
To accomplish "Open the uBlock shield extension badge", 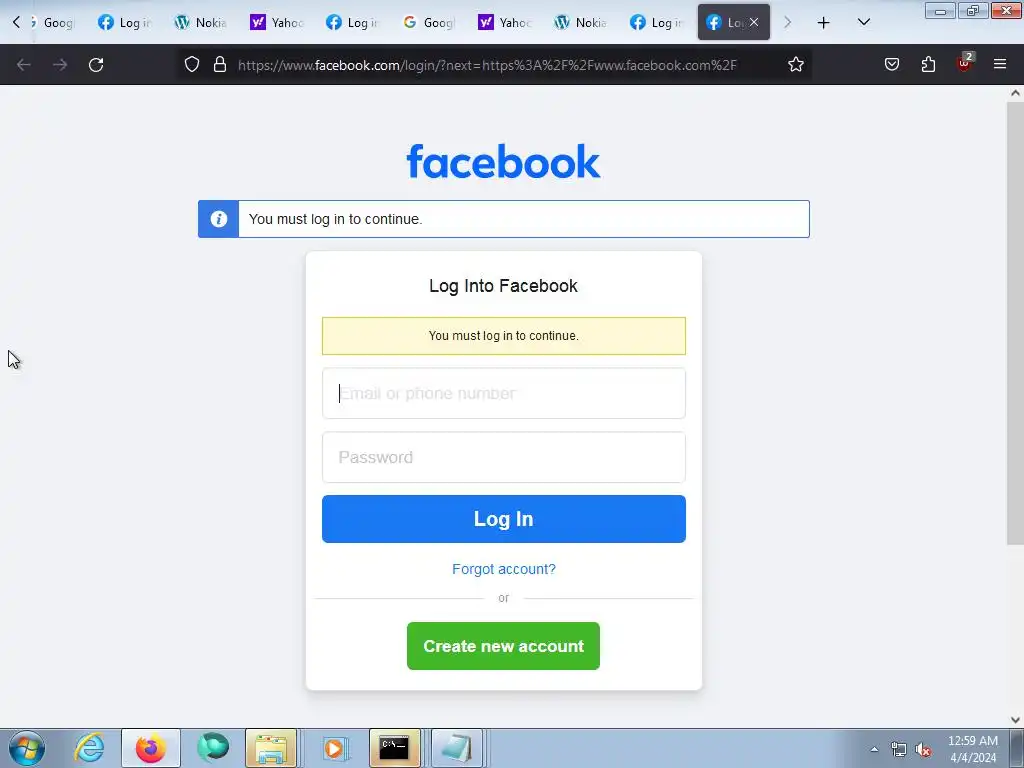I will point(965,63).
